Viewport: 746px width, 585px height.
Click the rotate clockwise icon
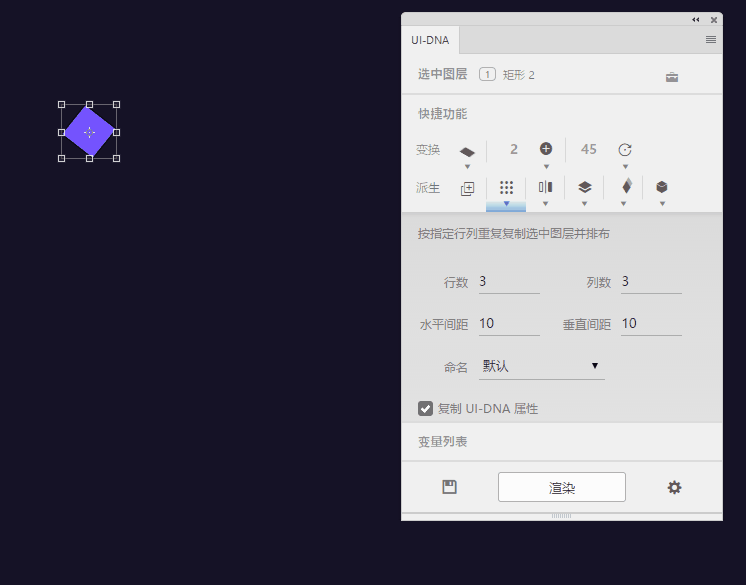tap(625, 150)
